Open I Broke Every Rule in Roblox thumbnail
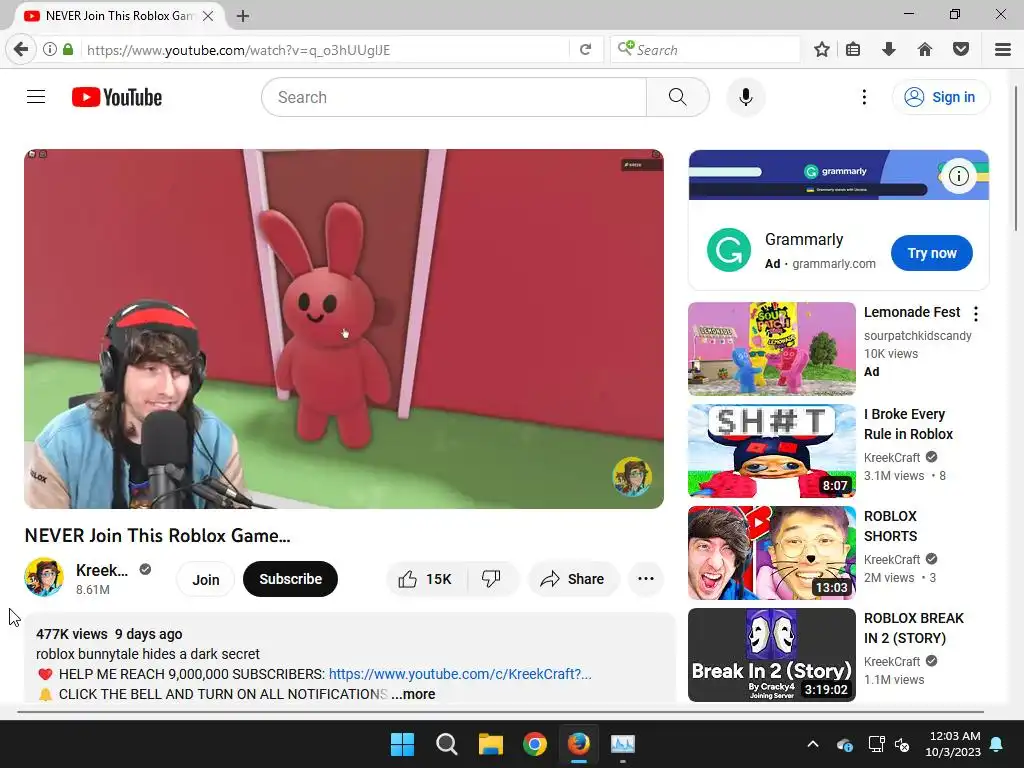This screenshot has width=1024, height=768. (x=771, y=451)
